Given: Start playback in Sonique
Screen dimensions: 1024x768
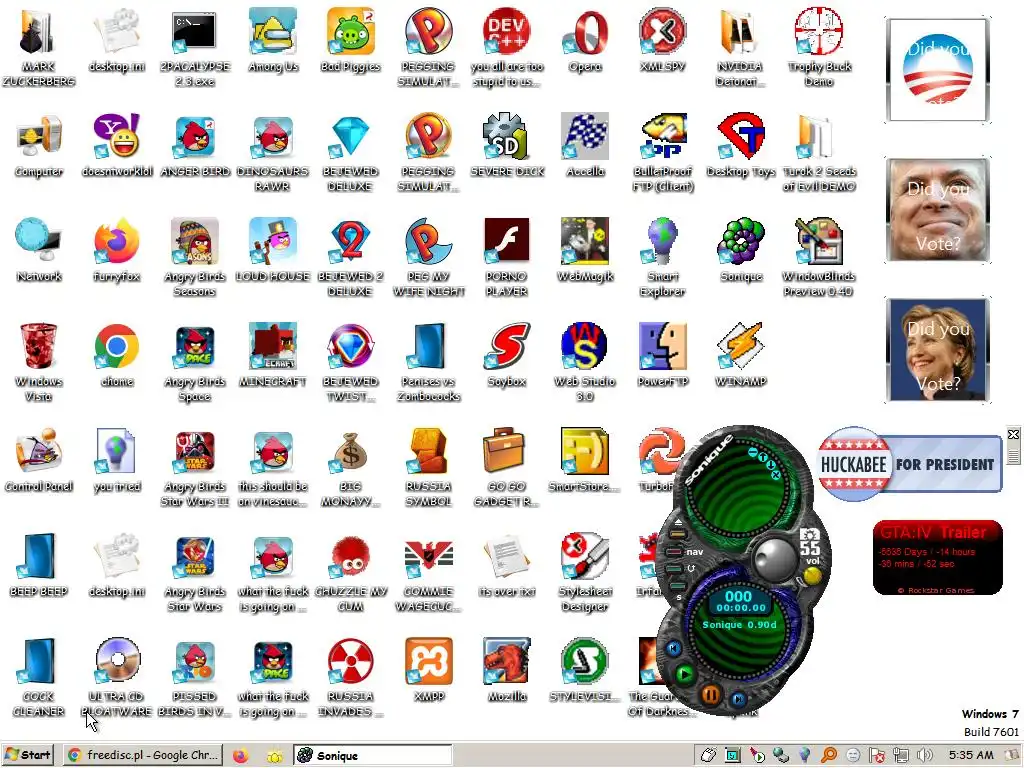Looking at the screenshot, I should [x=684, y=675].
